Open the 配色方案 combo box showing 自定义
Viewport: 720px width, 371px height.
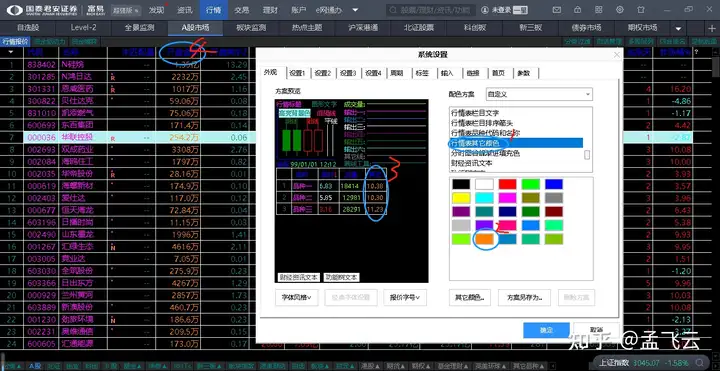tap(539, 94)
